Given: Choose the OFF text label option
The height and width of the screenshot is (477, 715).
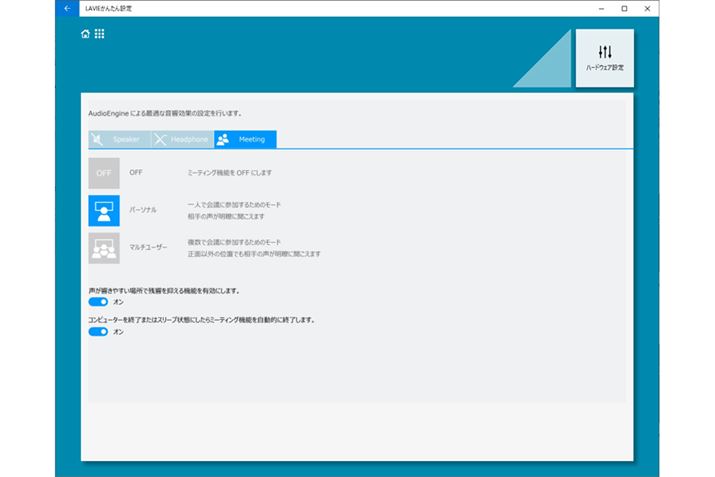Looking at the screenshot, I should coord(136,173).
